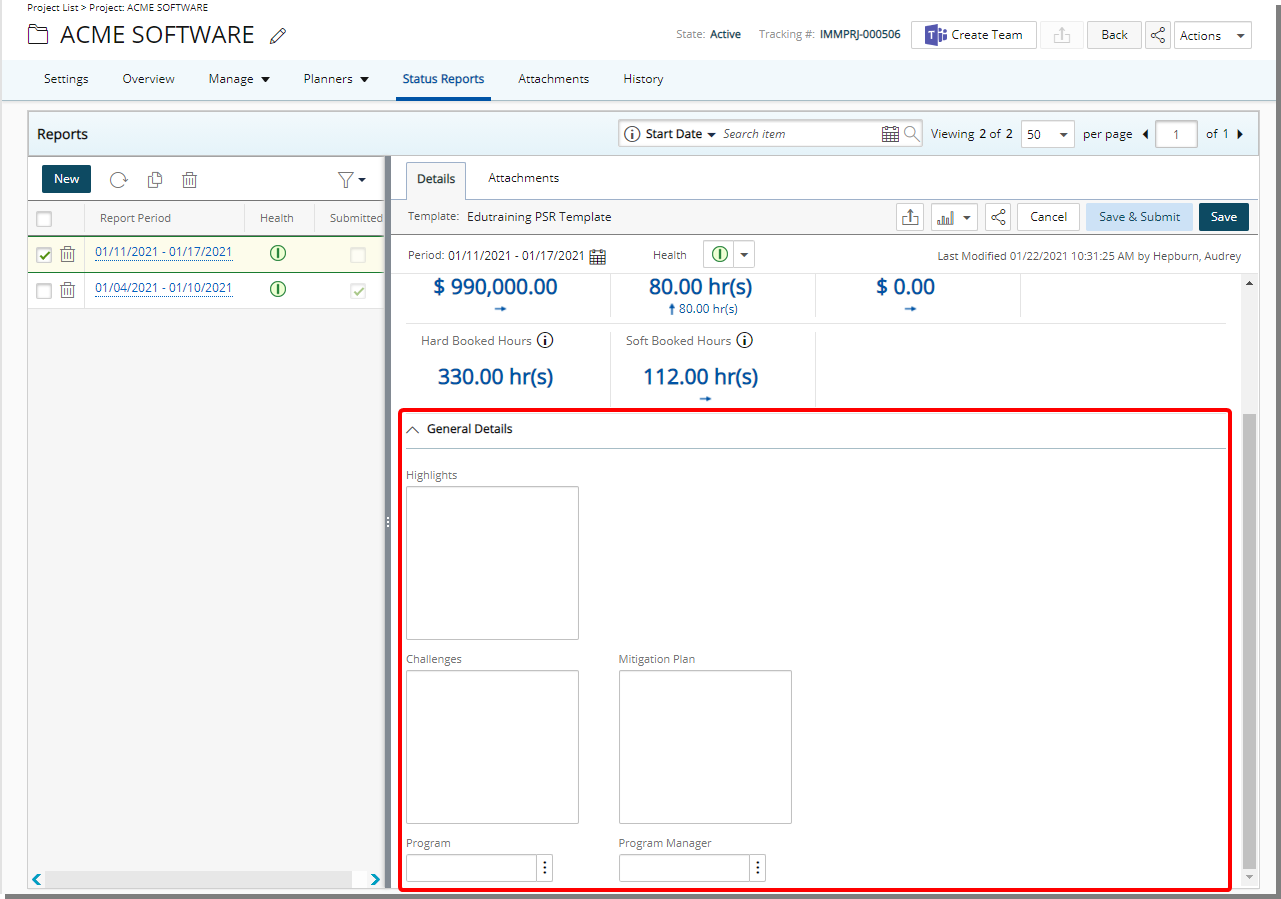Expand the Planners menu
This screenshot has width=1281, height=899.
[336, 79]
